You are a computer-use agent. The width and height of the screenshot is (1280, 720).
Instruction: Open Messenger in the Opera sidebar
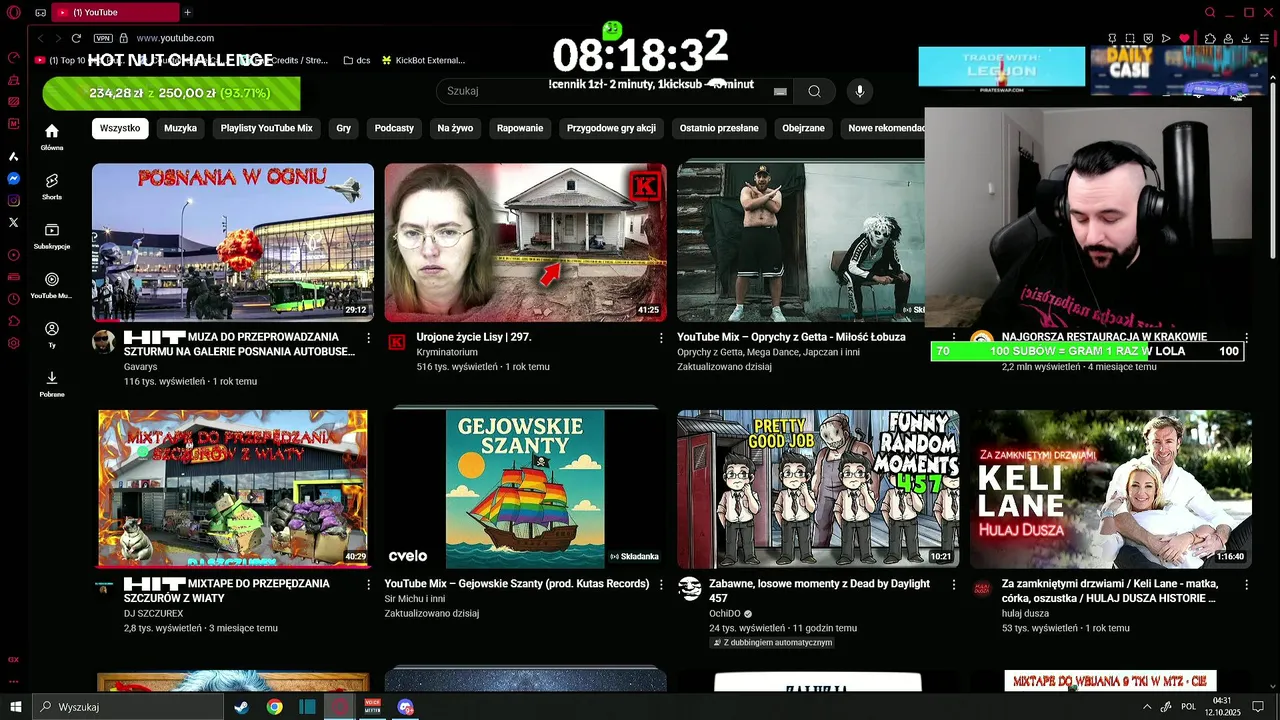(x=14, y=178)
